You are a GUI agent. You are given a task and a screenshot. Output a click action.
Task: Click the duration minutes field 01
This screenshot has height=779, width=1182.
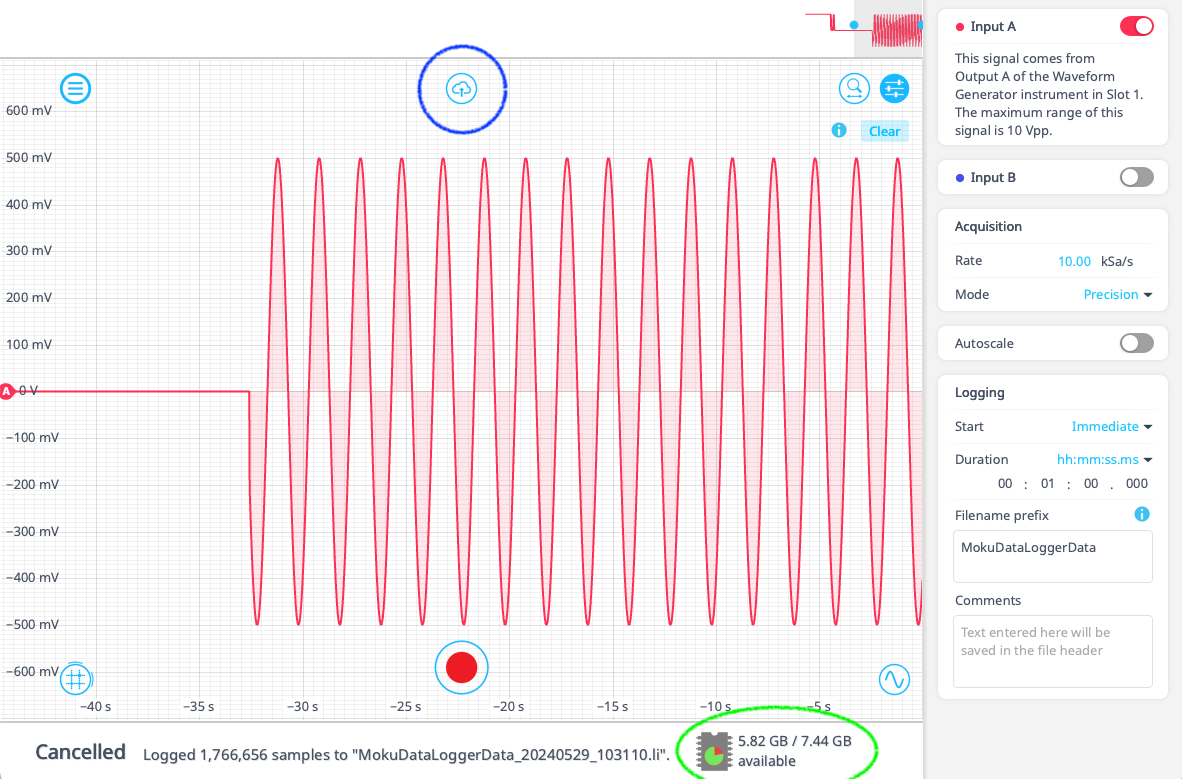1048,483
